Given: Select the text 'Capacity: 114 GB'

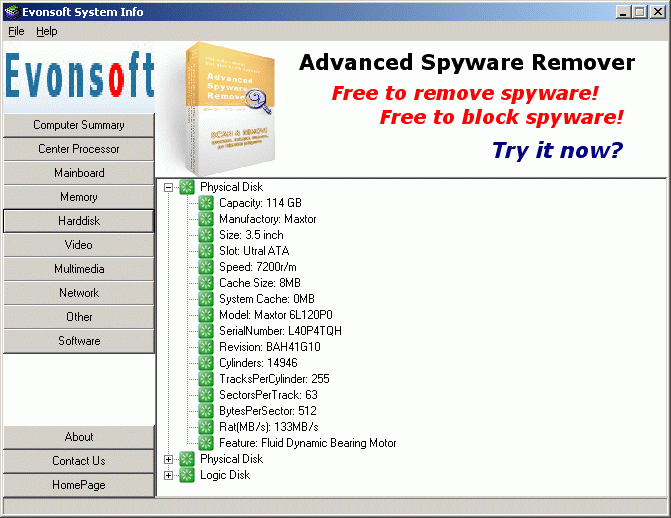Looking at the screenshot, I should [x=260, y=203].
